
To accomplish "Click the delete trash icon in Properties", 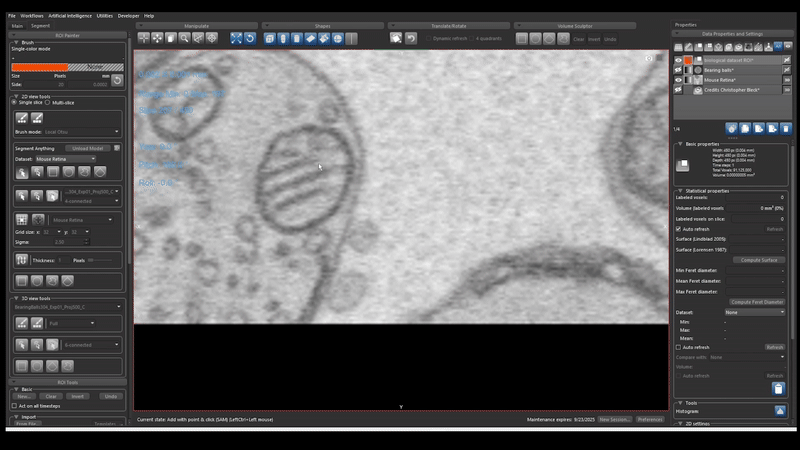I will pyautogui.click(x=786, y=129).
